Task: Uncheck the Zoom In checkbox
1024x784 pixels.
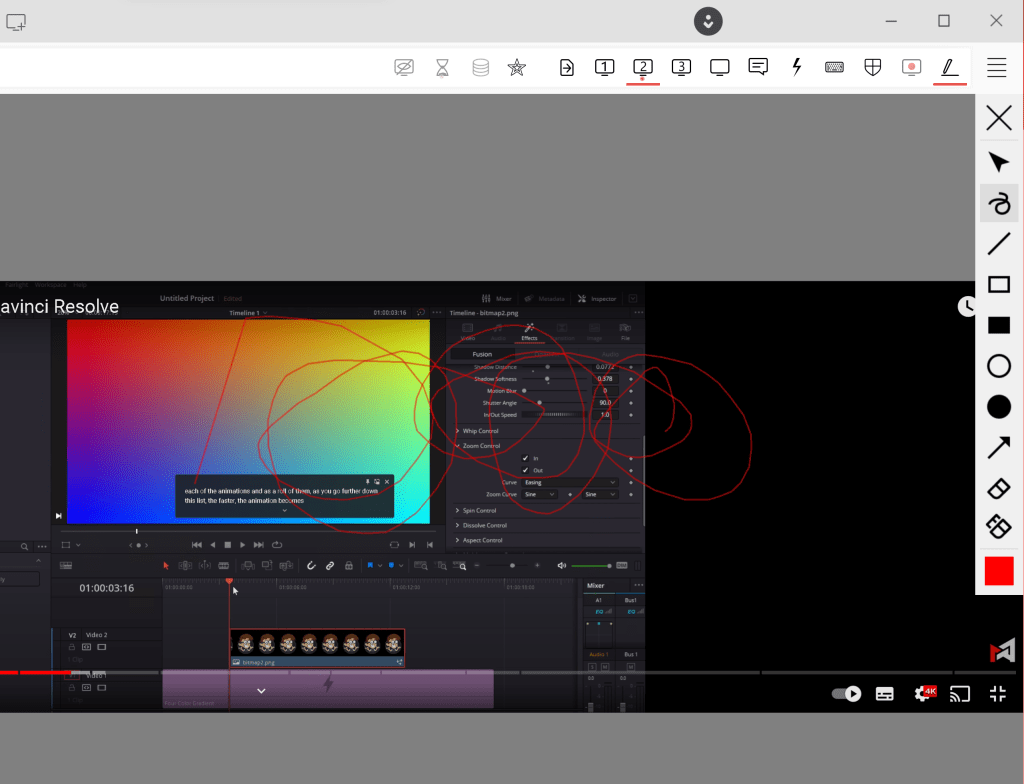Action: (525, 458)
